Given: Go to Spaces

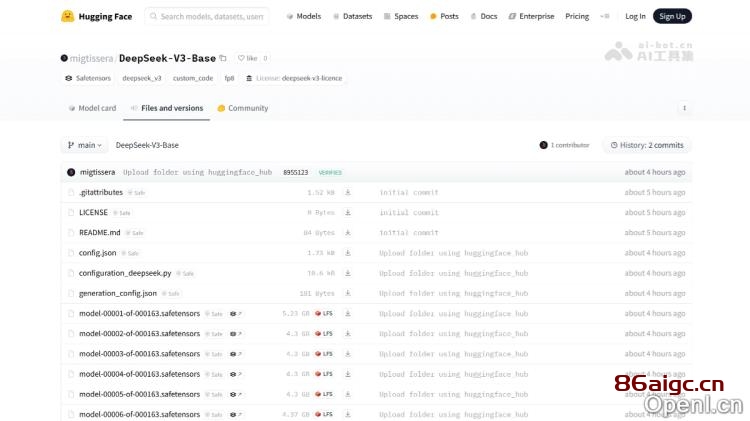Looking at the screenshot, I should point(401,16).
